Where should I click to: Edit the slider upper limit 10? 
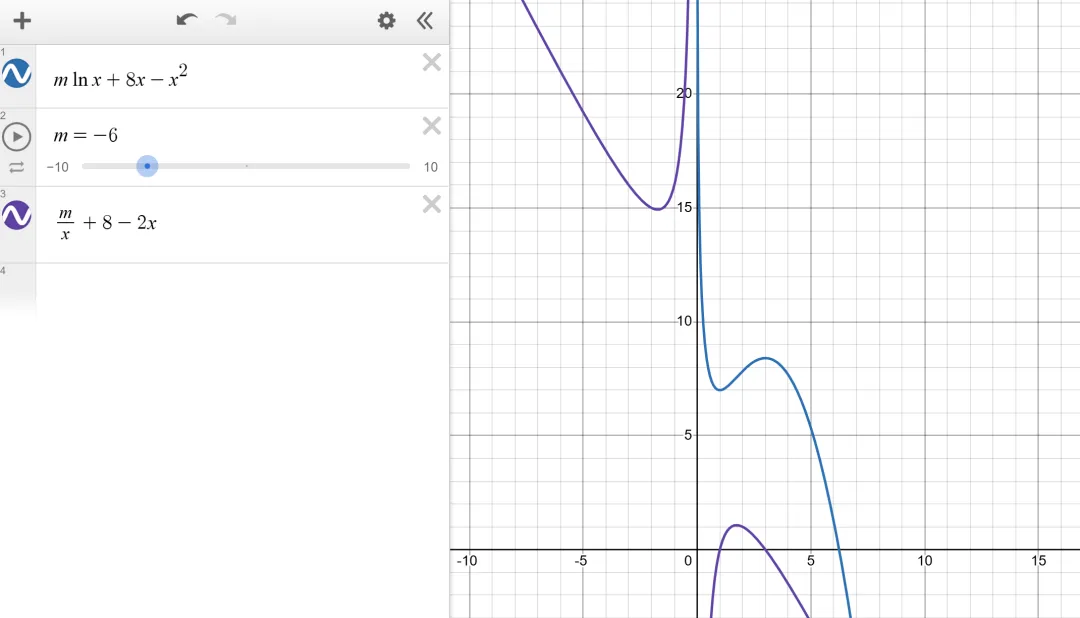[x=430, y=167]
